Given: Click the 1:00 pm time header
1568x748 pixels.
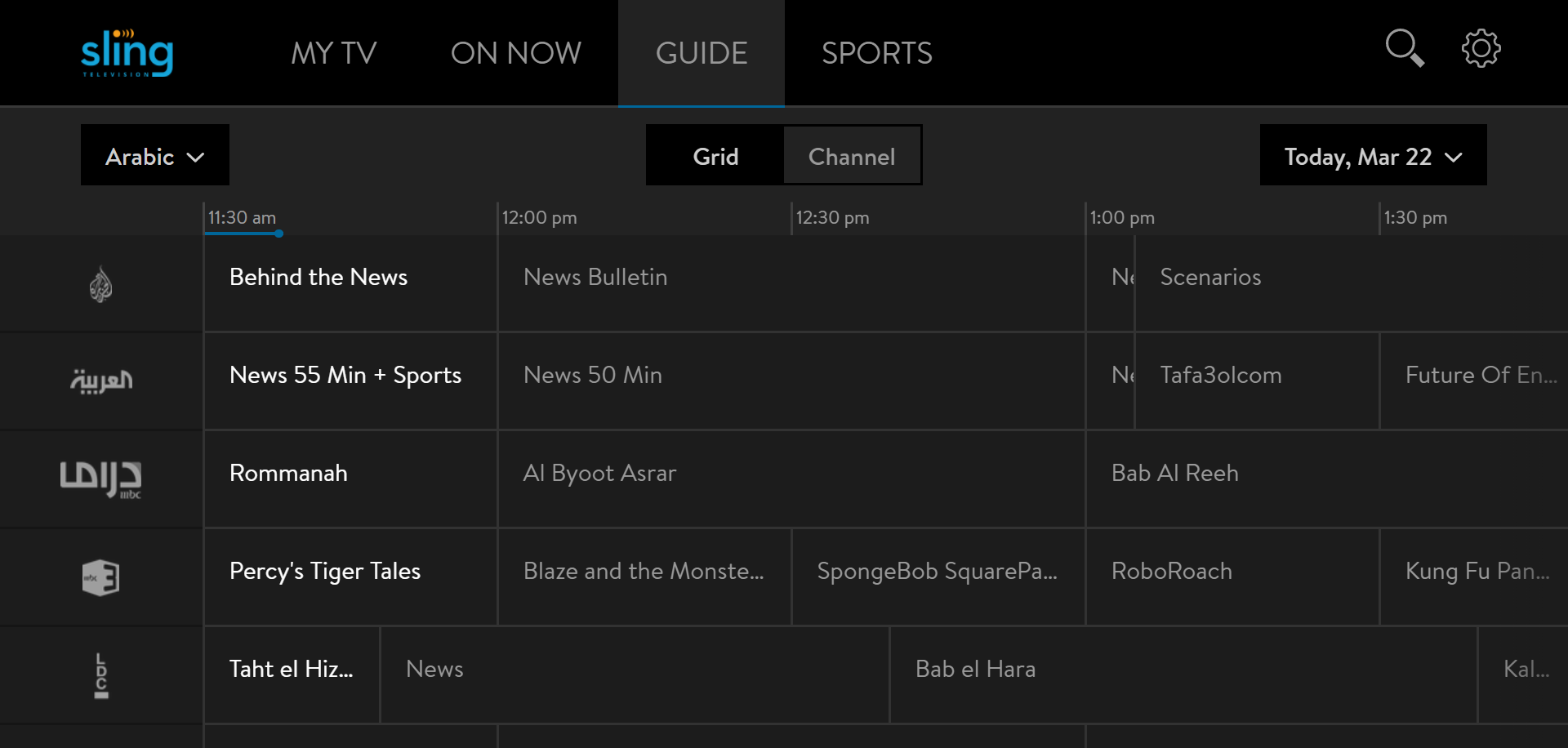Looking at the screenshot, I should tap(1122, 218).
